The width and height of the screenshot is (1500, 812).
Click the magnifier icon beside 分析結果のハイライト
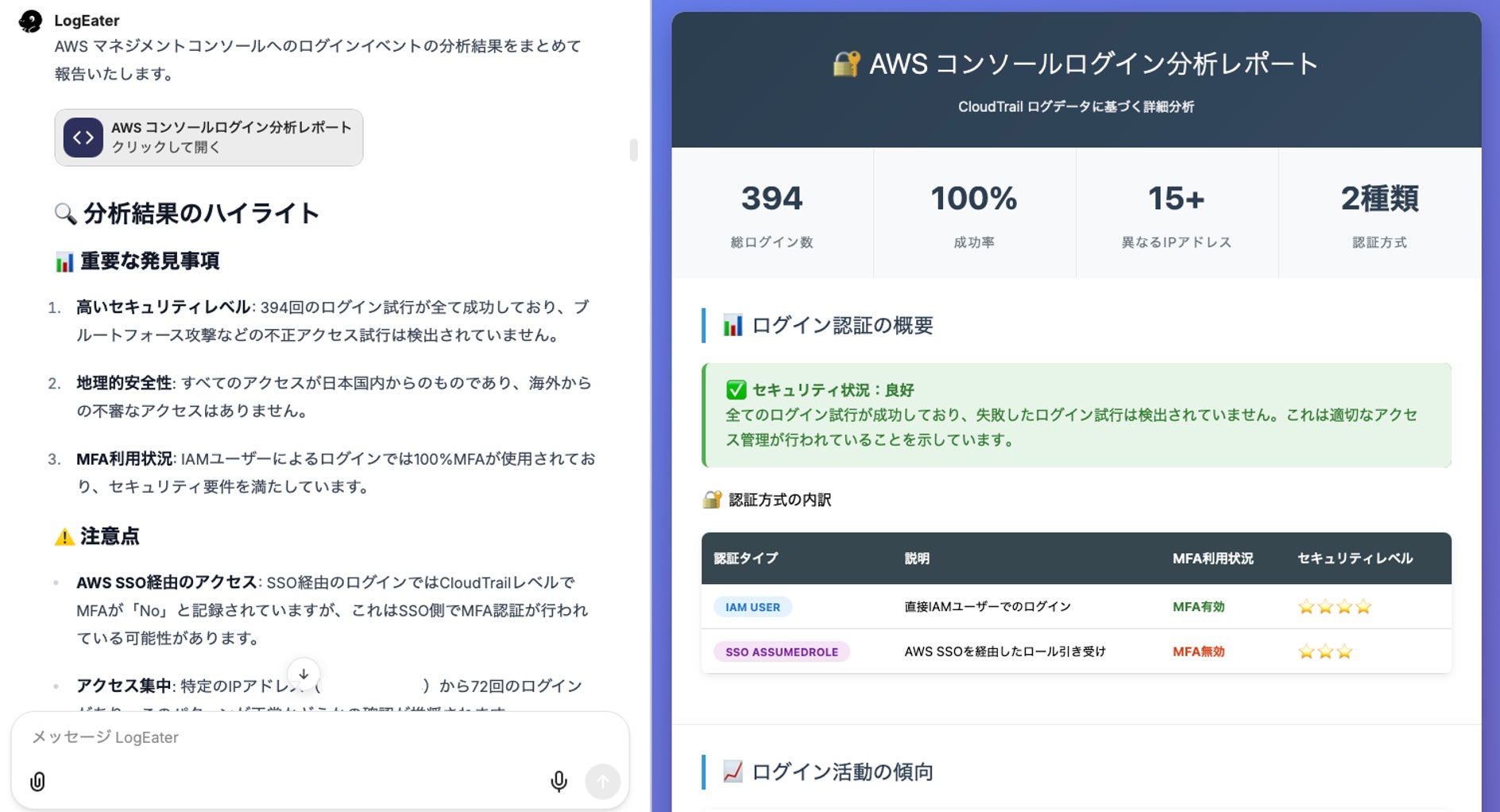click(x=65, y=213)
